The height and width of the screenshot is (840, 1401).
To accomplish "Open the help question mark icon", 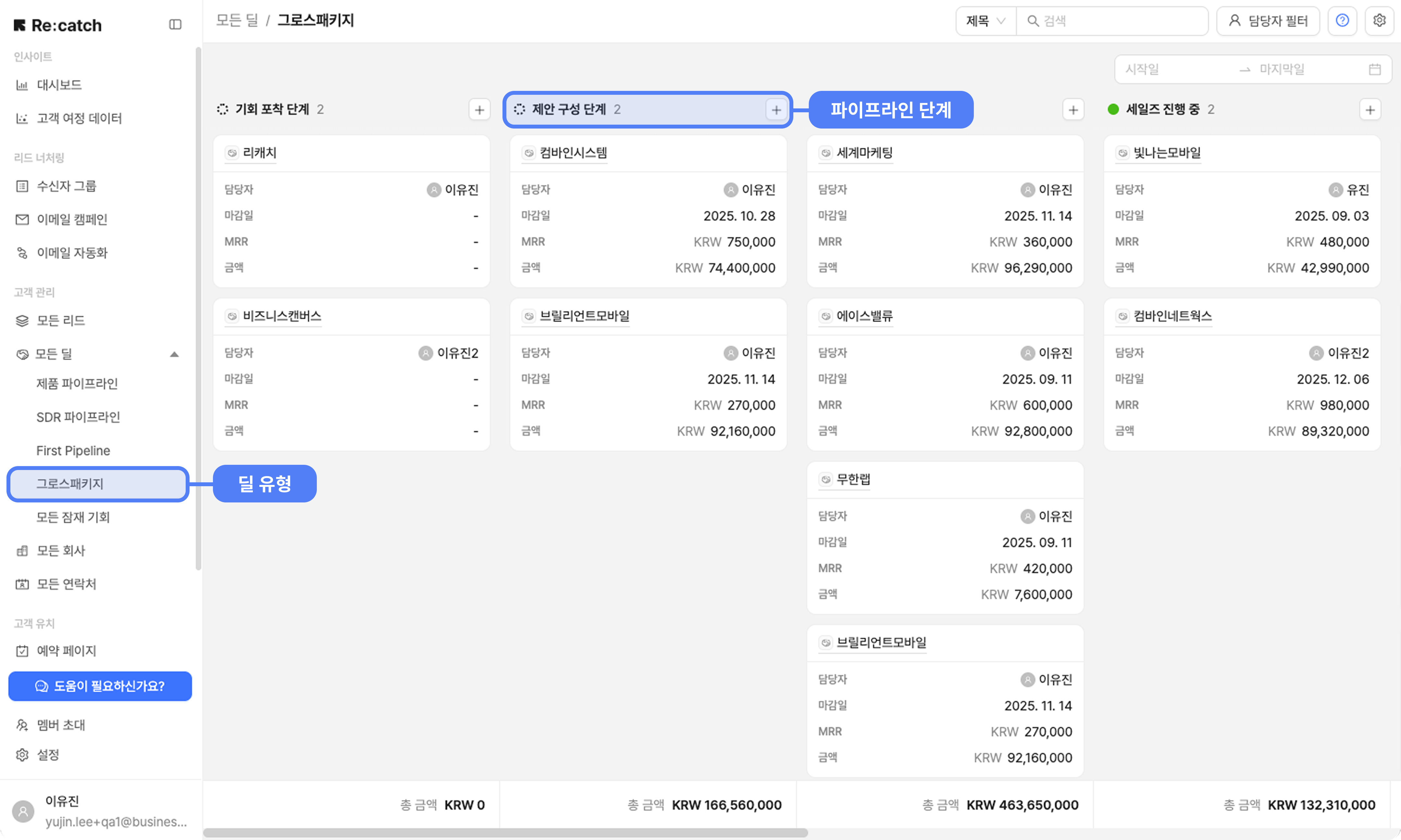I will pyautogui.click(x=1342, y=21).
